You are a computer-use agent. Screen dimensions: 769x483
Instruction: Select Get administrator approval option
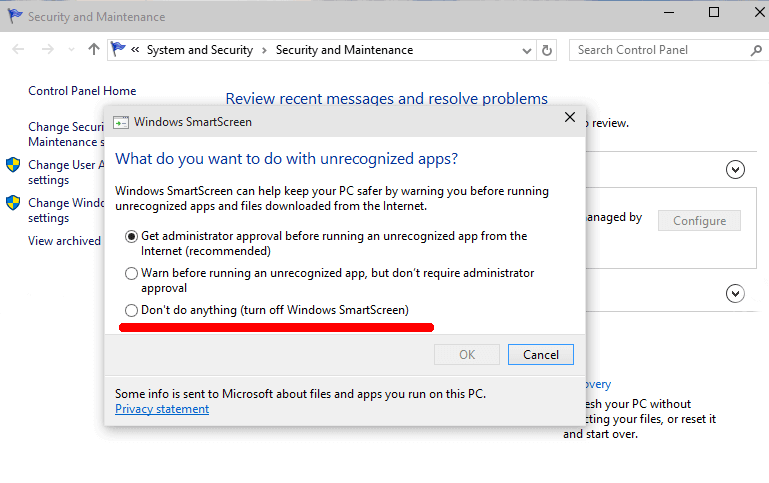click(131, 236)
